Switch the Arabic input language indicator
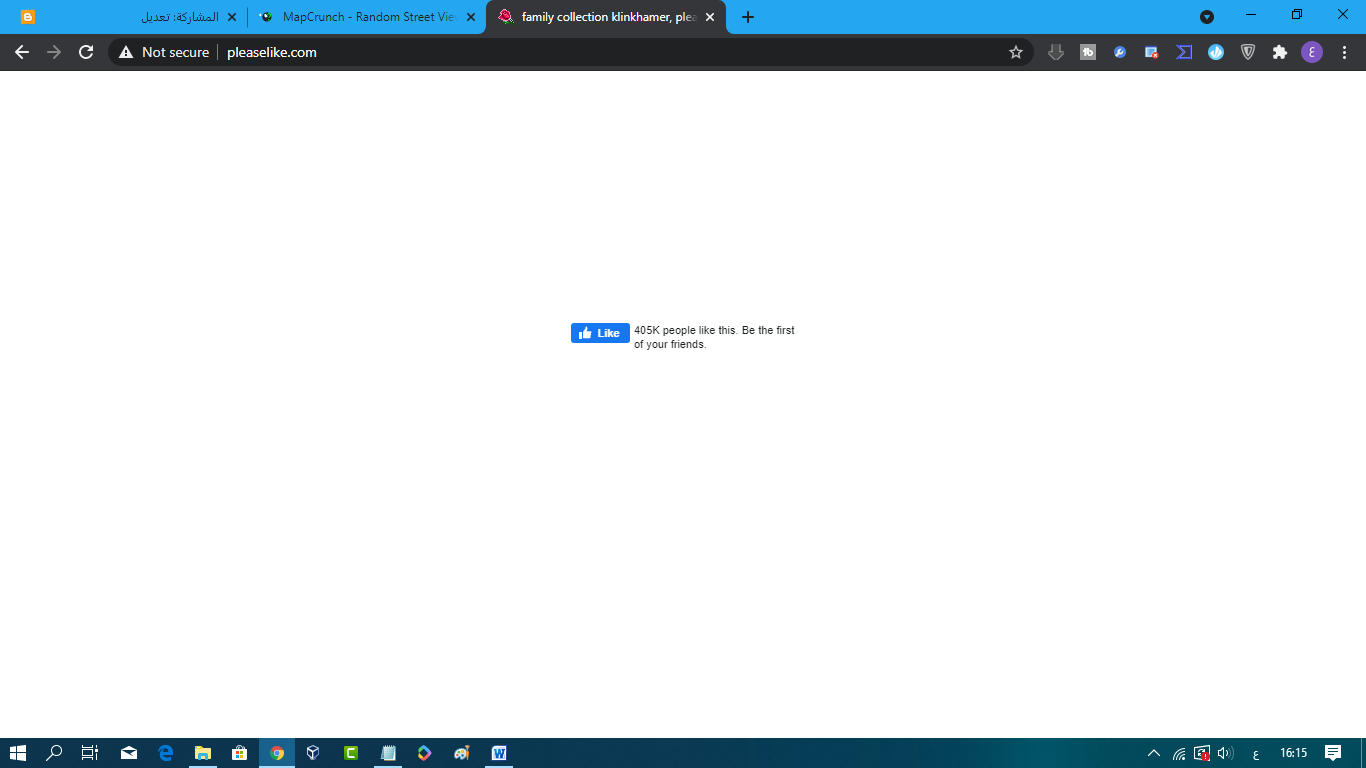This screenshot has width=1366, height=768. [1256, 753]
